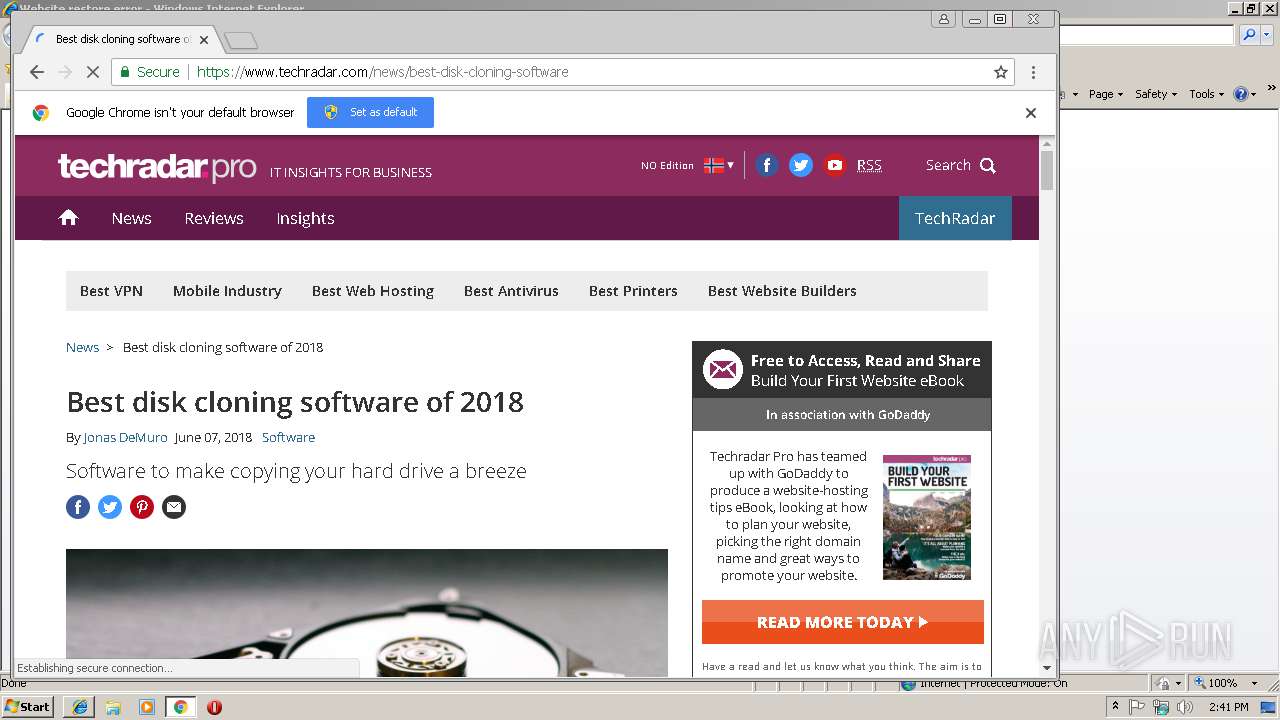The image size is (1280, 720).
Task: Open author Jonas DeMuro's link
Action: click(125, 437)
